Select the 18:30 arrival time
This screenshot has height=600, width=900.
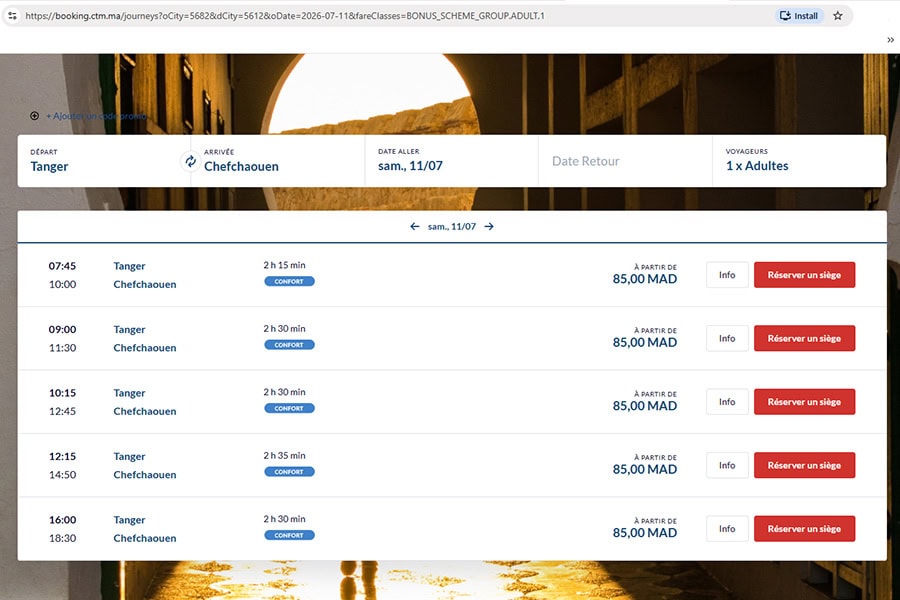click(x=62, y=538)
